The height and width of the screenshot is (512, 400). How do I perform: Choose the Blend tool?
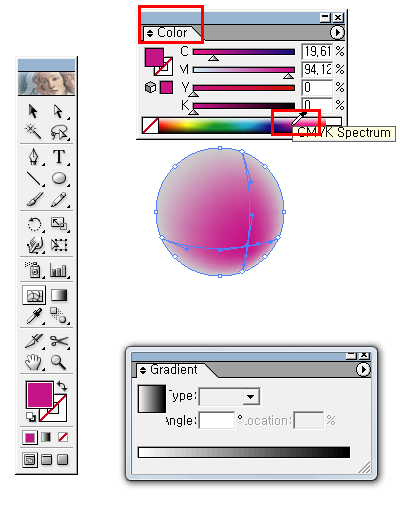(x=58, y=315)
